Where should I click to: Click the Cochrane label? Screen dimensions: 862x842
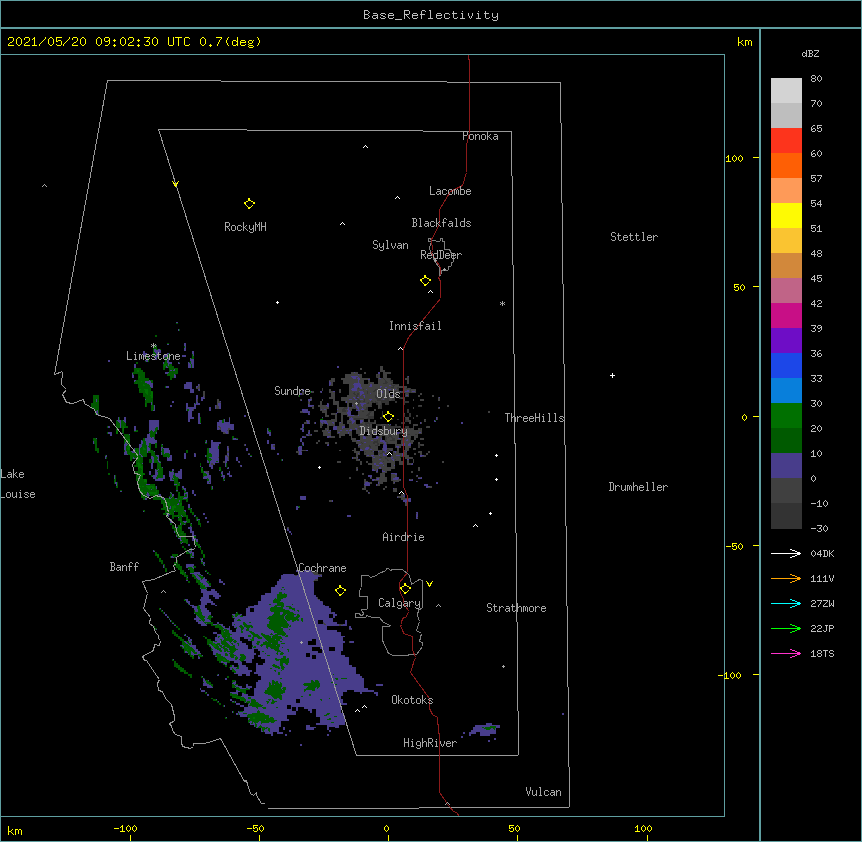(x=322, y=568)
